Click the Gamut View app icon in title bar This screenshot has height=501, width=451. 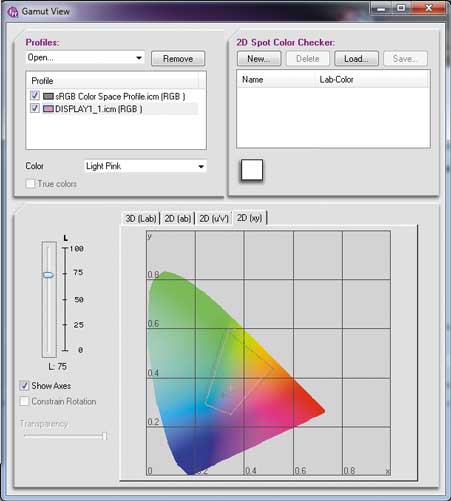[x=13, y=12]
